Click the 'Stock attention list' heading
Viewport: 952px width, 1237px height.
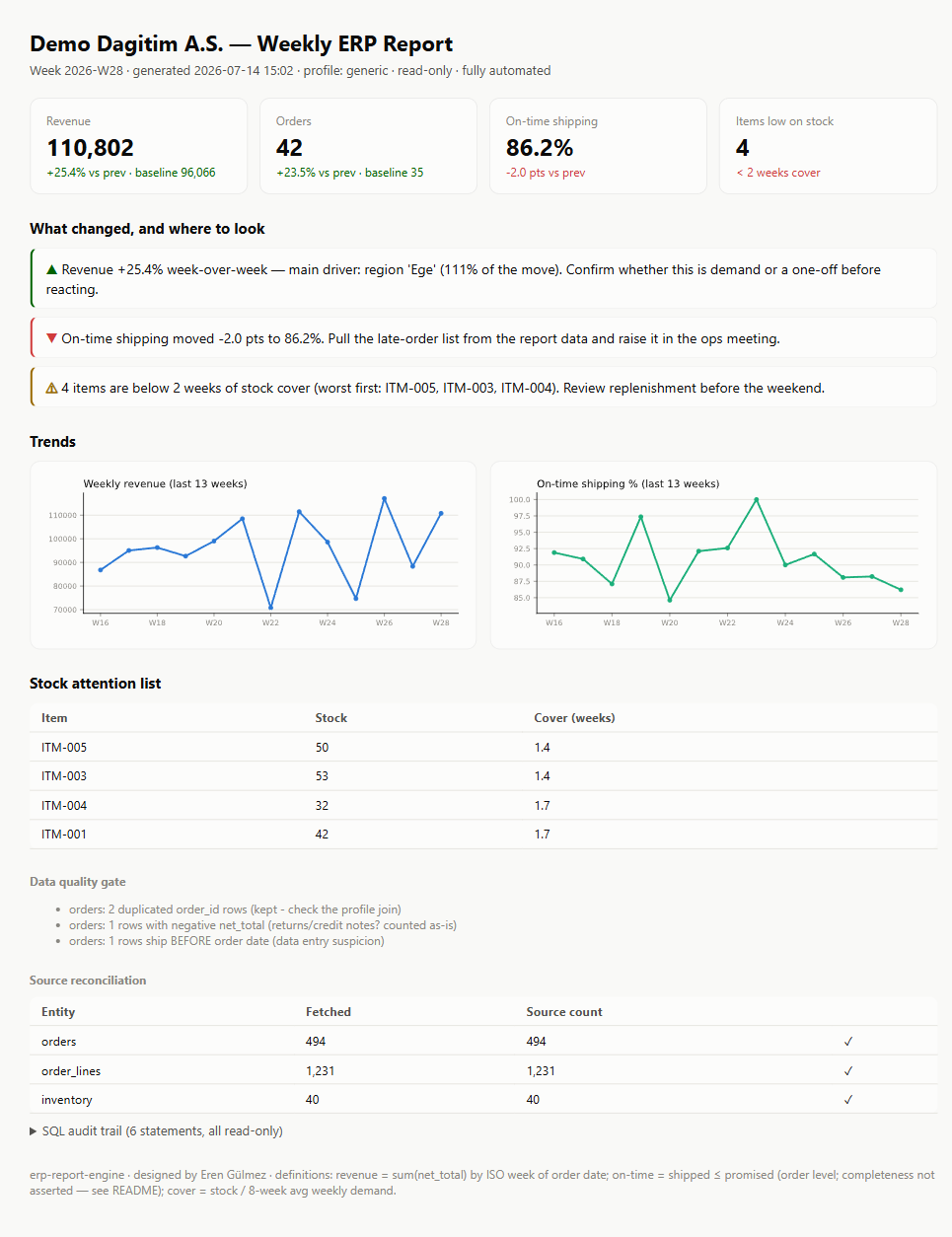click(95, 684)
